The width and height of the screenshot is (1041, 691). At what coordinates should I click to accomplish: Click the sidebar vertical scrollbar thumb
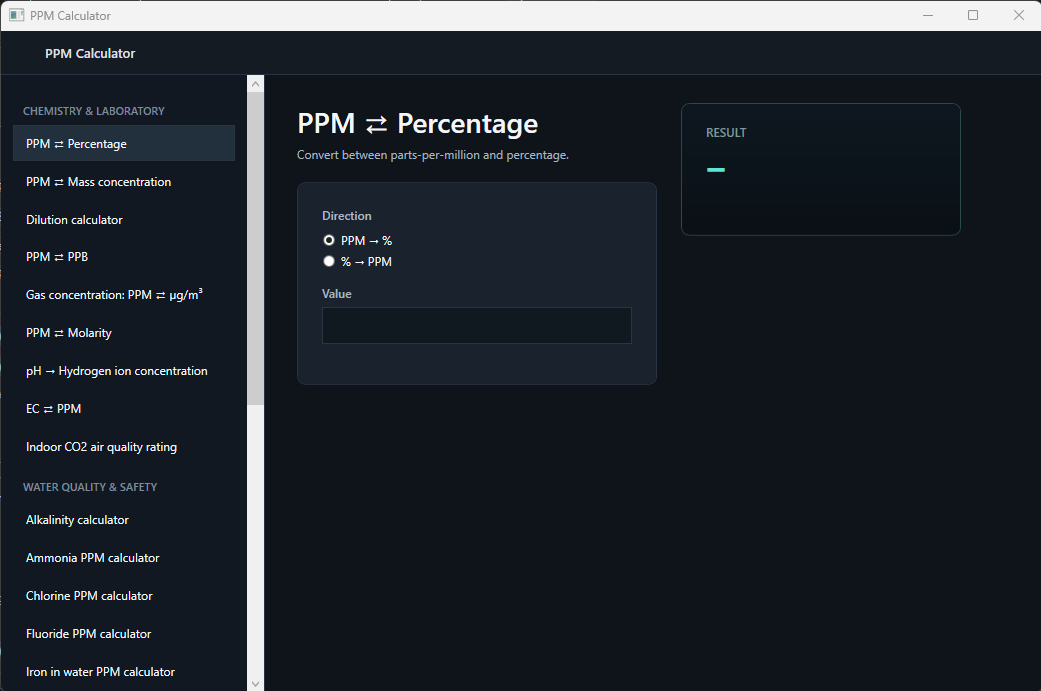point(256,248)
